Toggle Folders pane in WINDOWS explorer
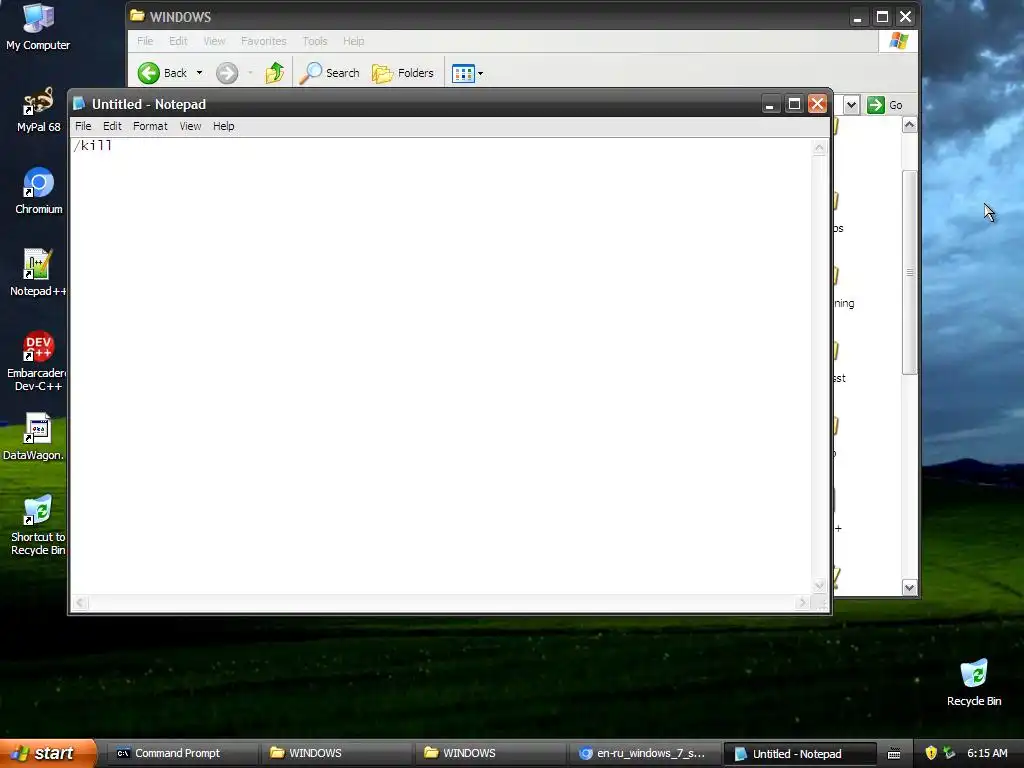 point(402,73)
